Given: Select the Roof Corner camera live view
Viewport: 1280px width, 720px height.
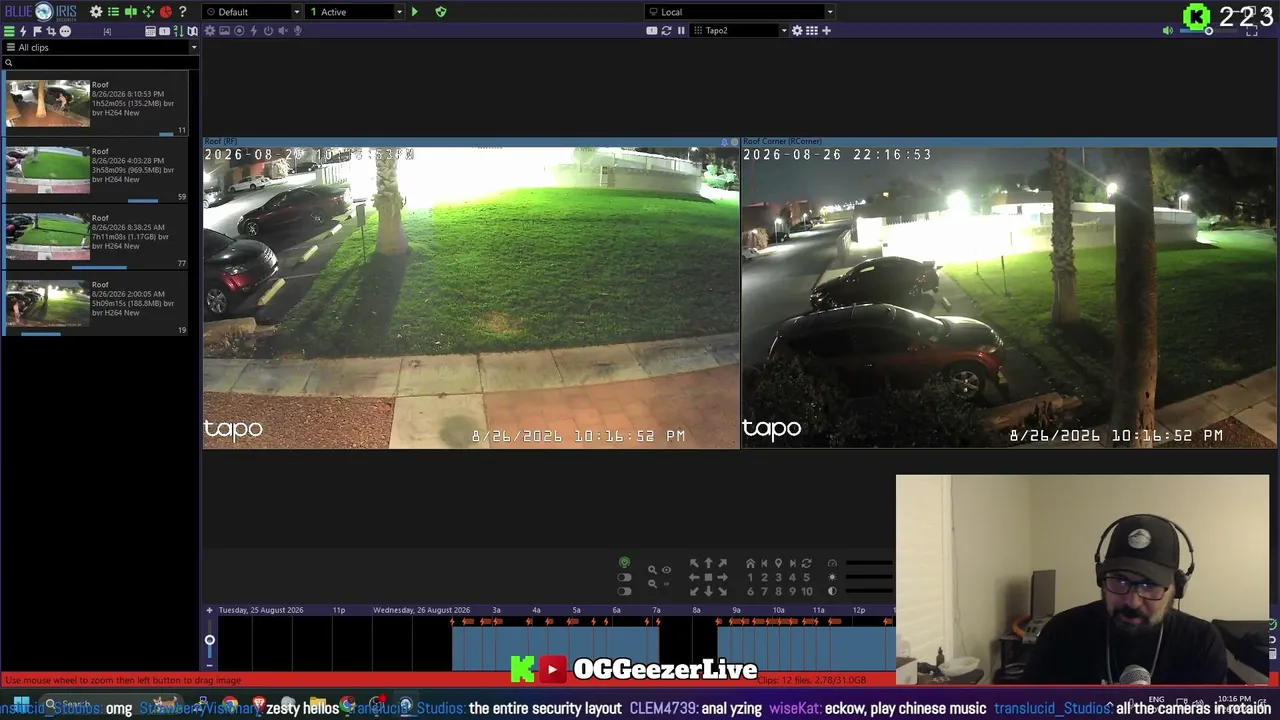Looking at the screenshot, I should (x=1009, y=297).
